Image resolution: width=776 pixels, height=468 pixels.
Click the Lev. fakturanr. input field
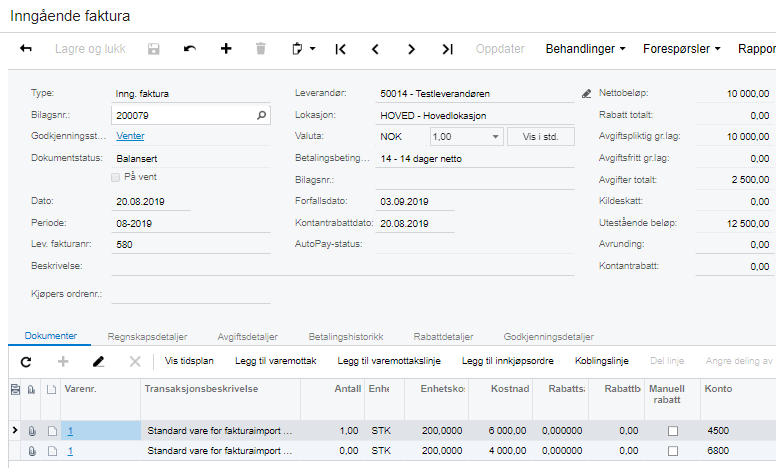point(190,244)
